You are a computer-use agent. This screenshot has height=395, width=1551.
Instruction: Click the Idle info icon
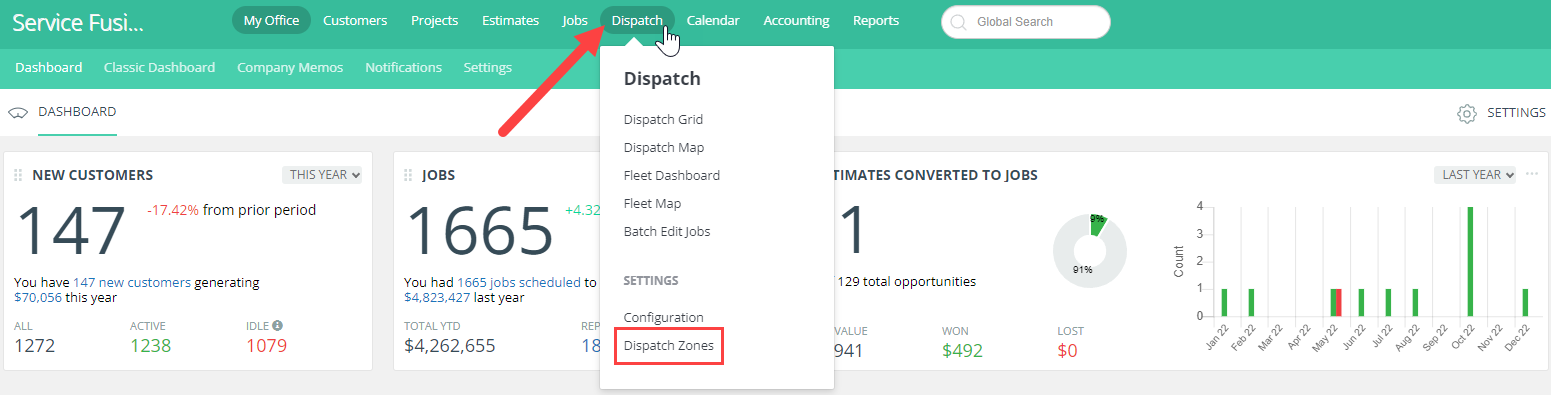click(277, 325)
